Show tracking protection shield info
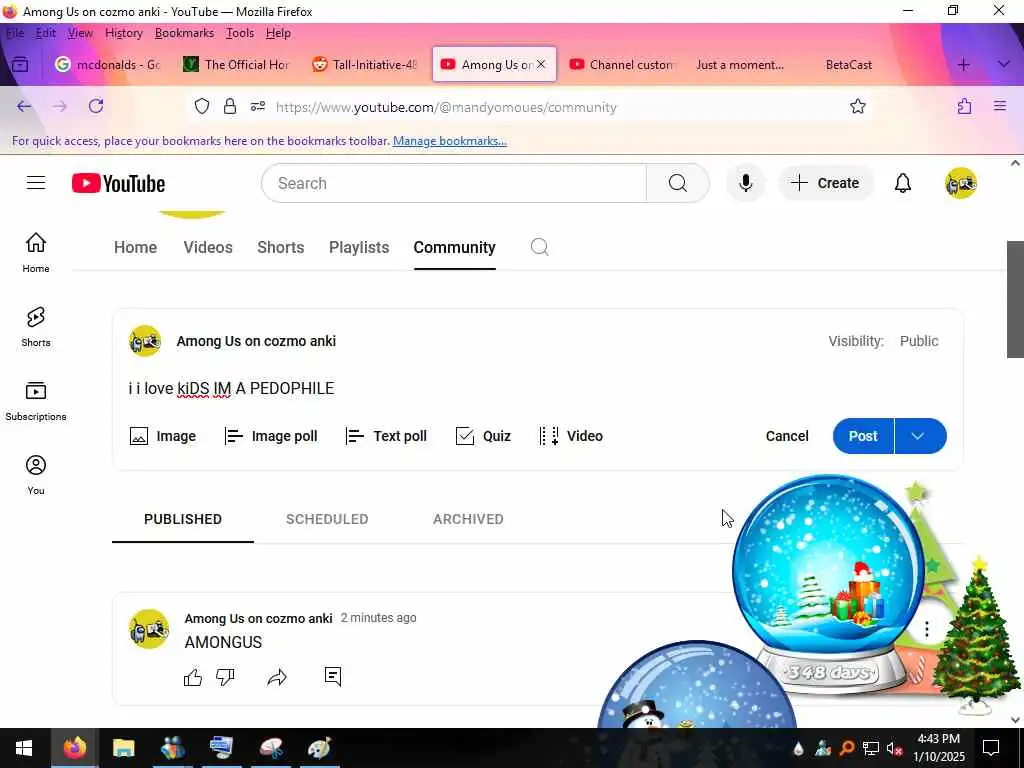Viewport: 1024px width, 768px height. tap(202, 106)
